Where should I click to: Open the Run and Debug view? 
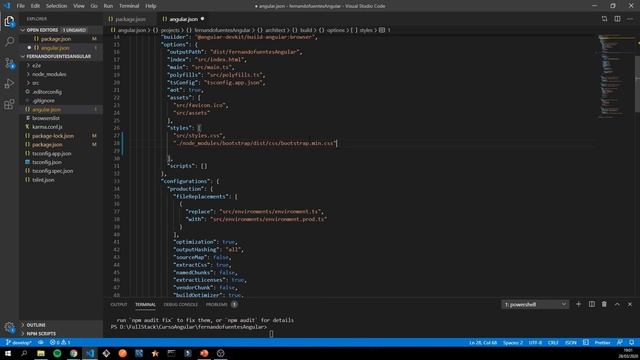tap(9, 84)
